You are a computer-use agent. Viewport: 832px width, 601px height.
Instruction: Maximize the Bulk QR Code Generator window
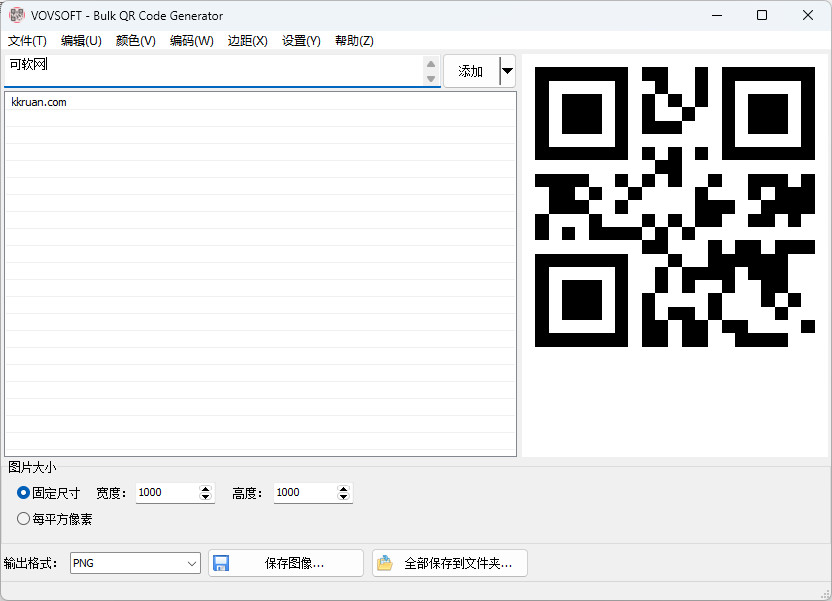tap(762, 15)
